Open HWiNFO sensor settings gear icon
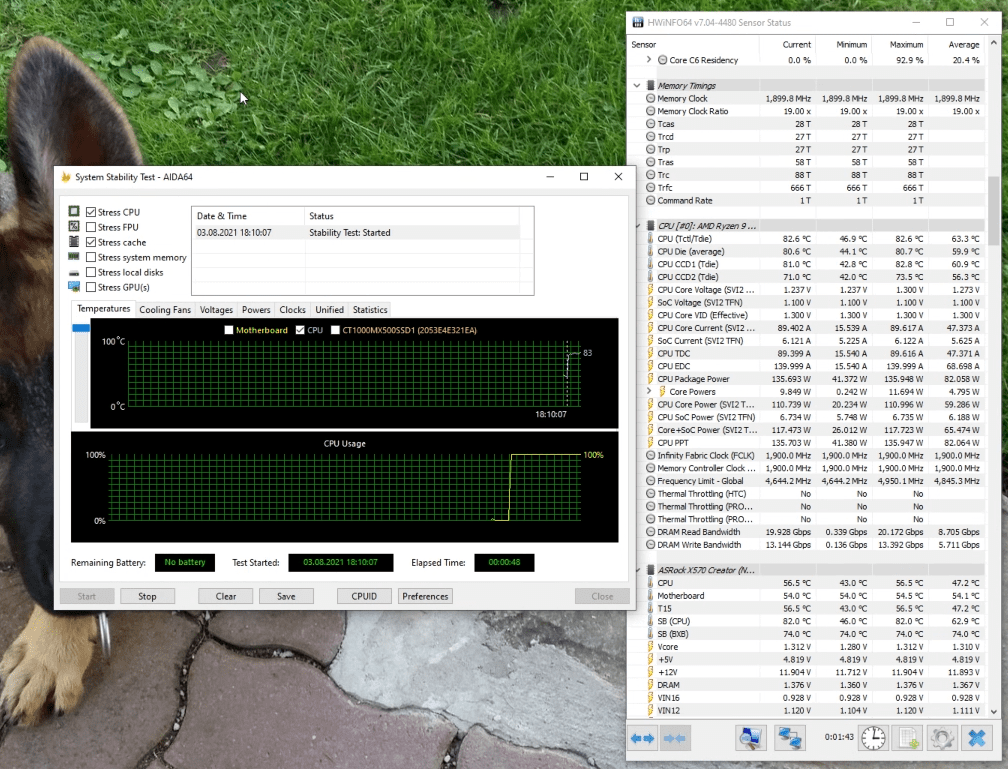 (x=942, y=738)
